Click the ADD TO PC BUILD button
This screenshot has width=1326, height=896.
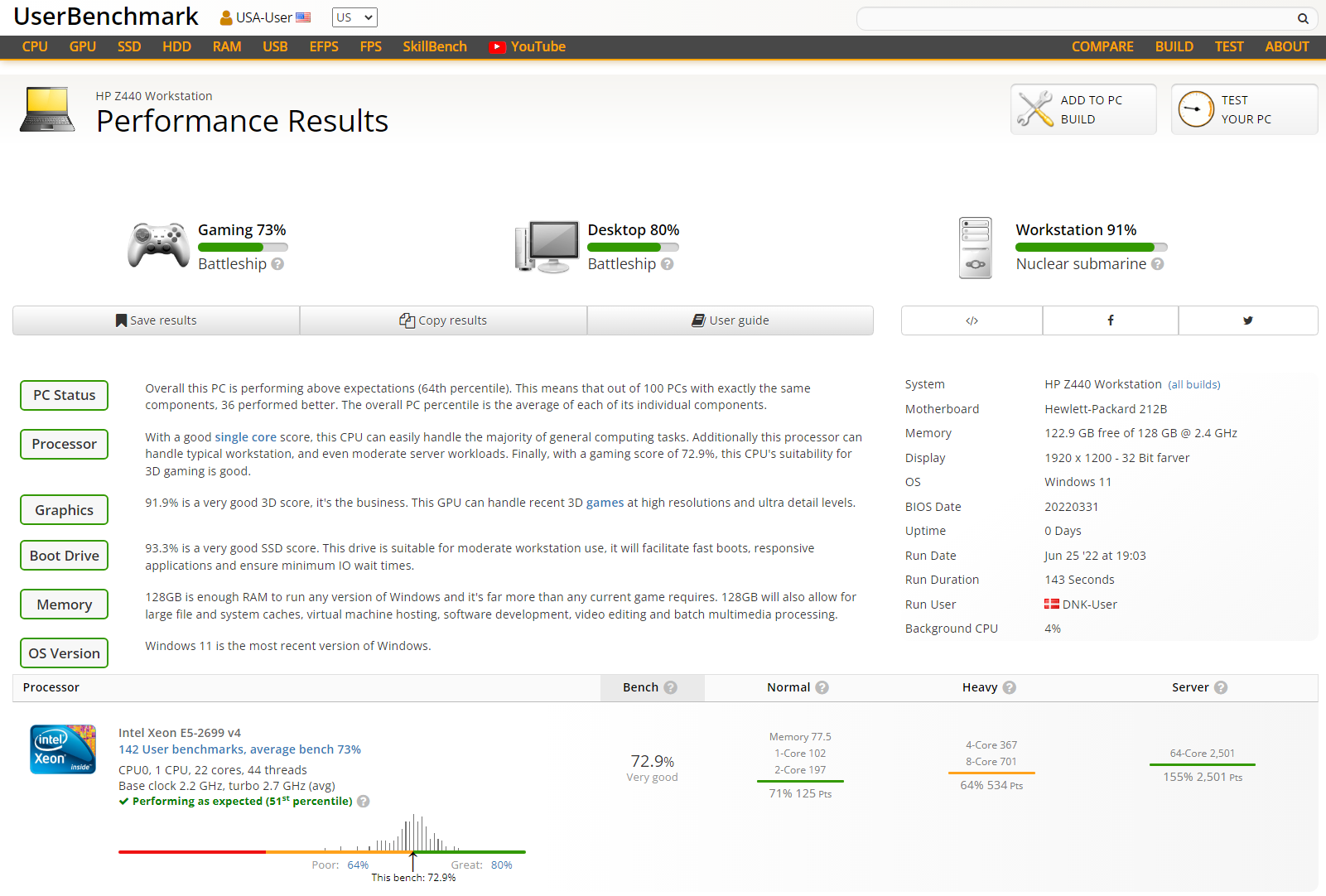pos(1082,109)
